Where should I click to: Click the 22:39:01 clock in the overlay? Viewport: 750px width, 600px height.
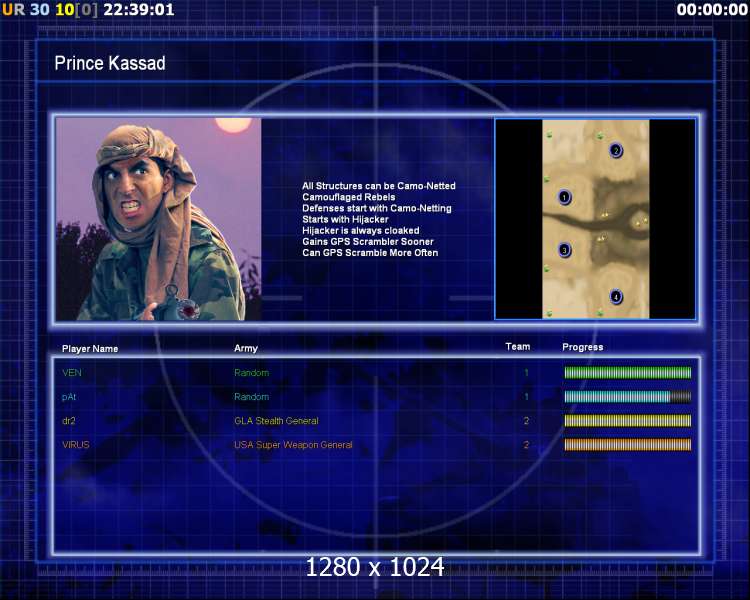pyautogui.click(x=139, y=10)
